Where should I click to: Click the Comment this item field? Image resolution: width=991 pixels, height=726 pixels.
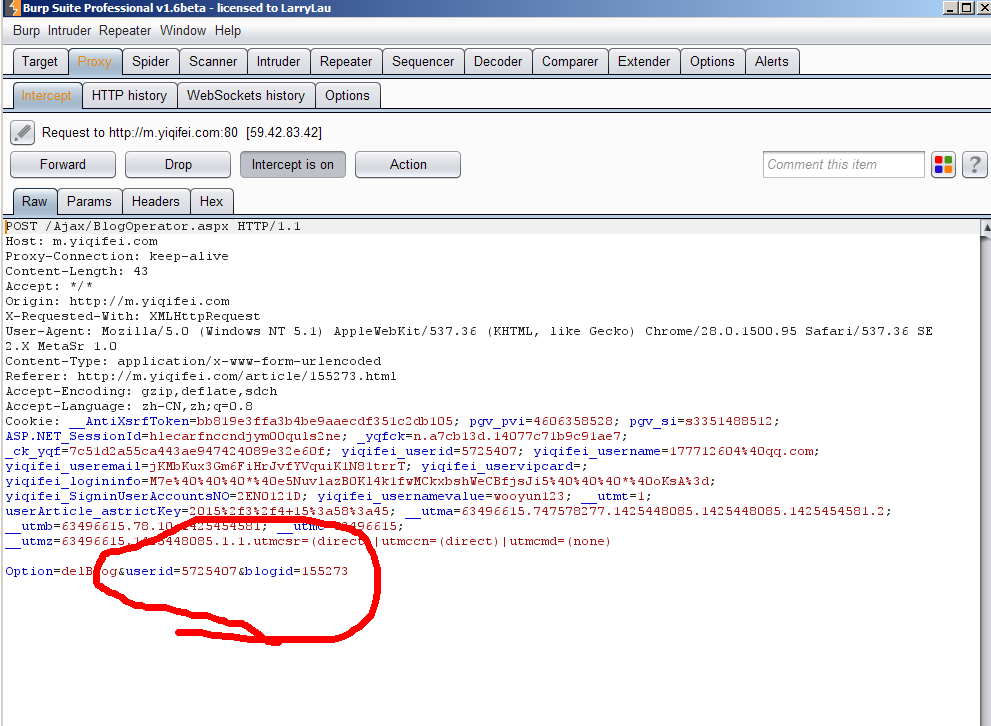(844, 165)
